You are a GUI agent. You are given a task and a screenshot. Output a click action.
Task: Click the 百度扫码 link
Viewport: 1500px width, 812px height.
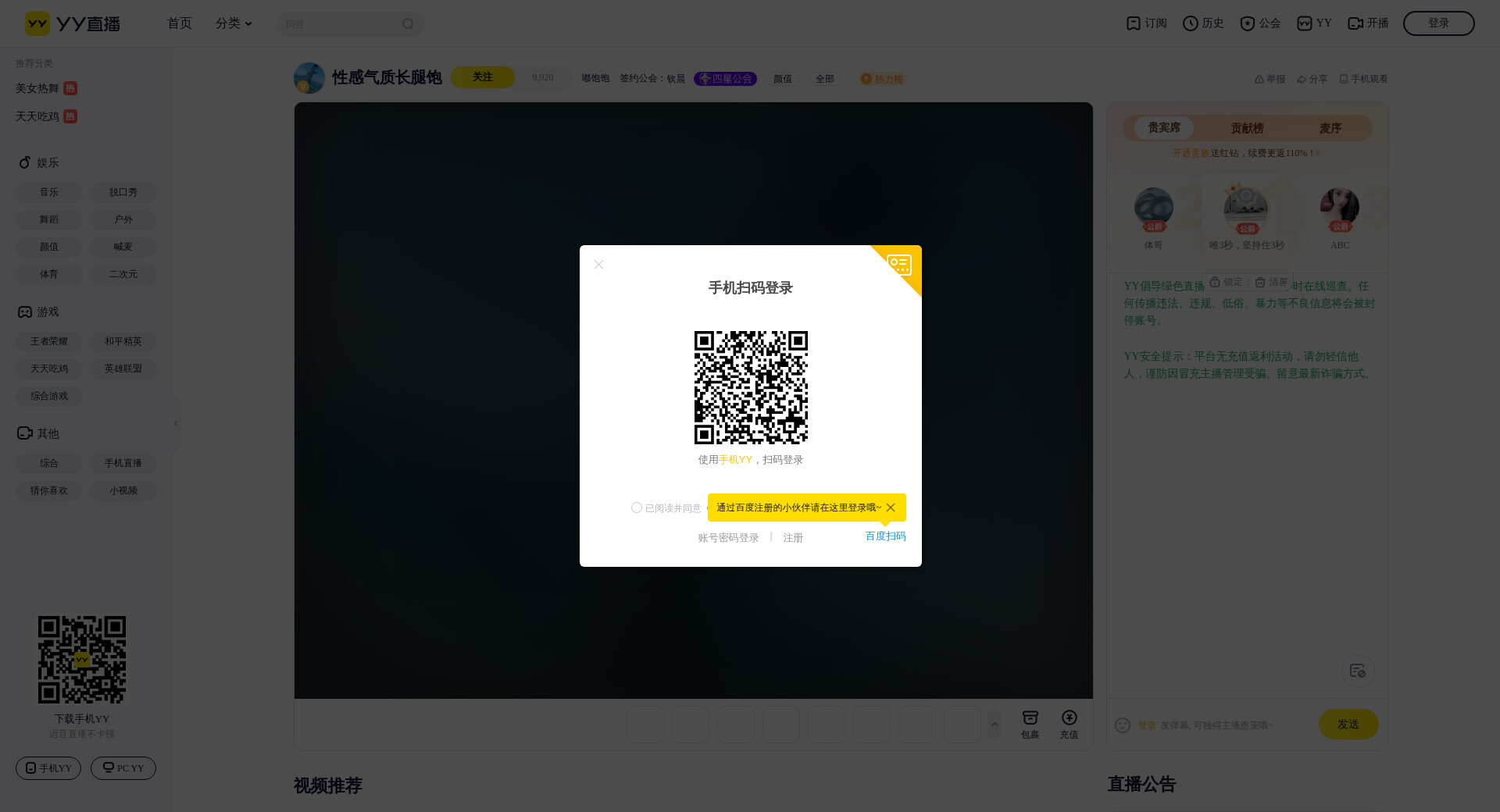point(885,536)
